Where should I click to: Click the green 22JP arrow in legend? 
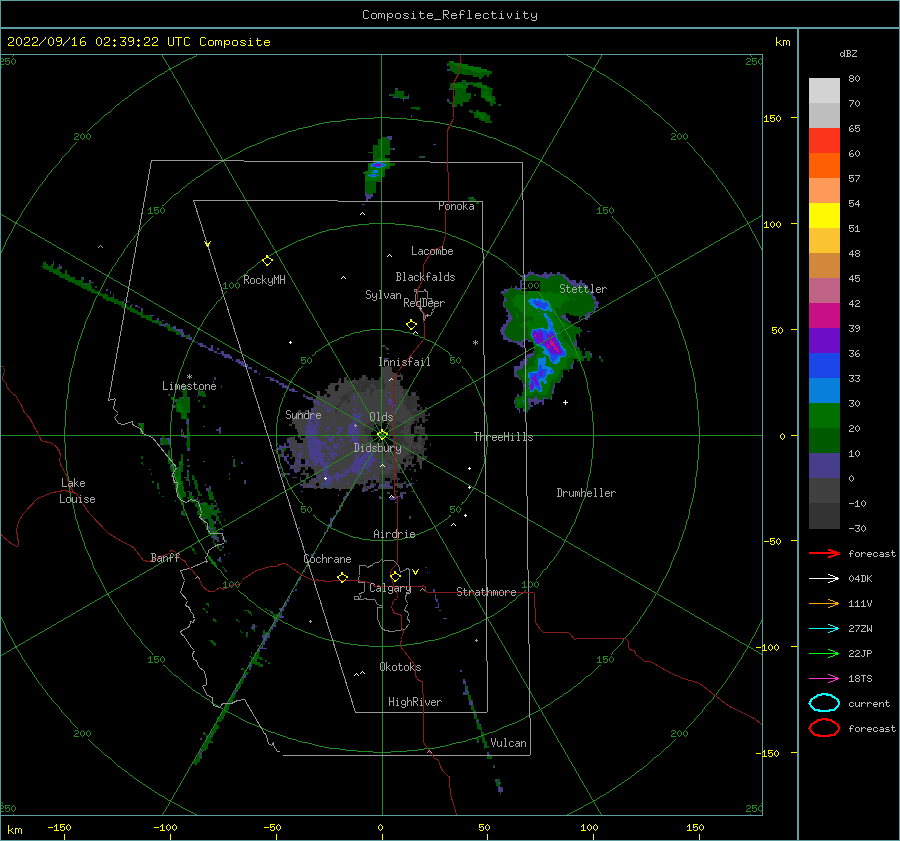tap(824, 653)
